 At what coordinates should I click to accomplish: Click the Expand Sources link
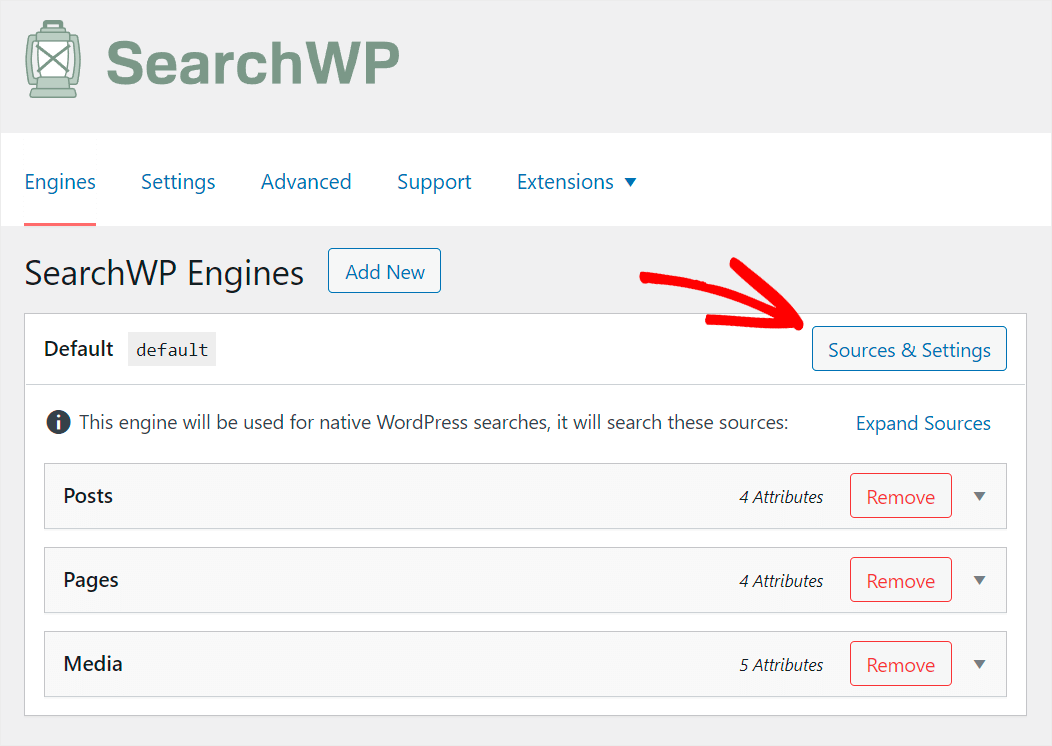click(x=923, y=423)
